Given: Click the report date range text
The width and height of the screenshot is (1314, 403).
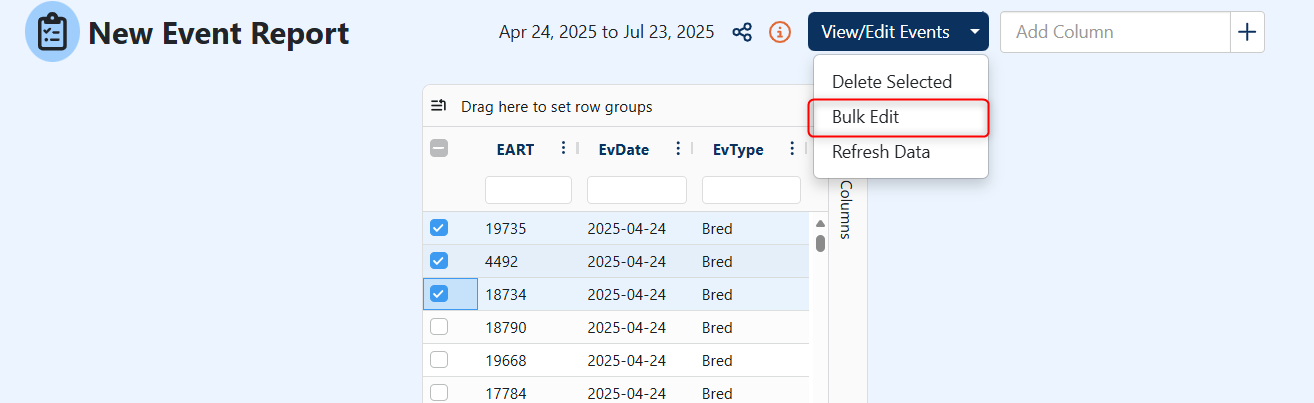Looking at the screenshot, I should [606, 32].
